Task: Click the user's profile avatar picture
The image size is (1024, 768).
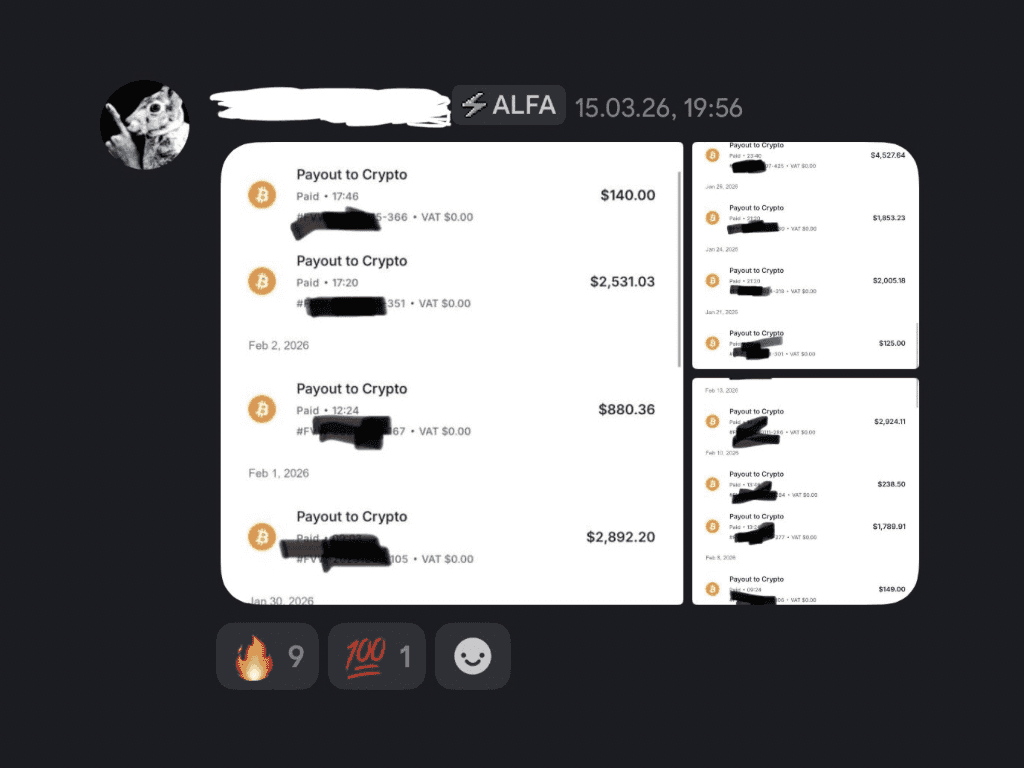Action: 145,125
